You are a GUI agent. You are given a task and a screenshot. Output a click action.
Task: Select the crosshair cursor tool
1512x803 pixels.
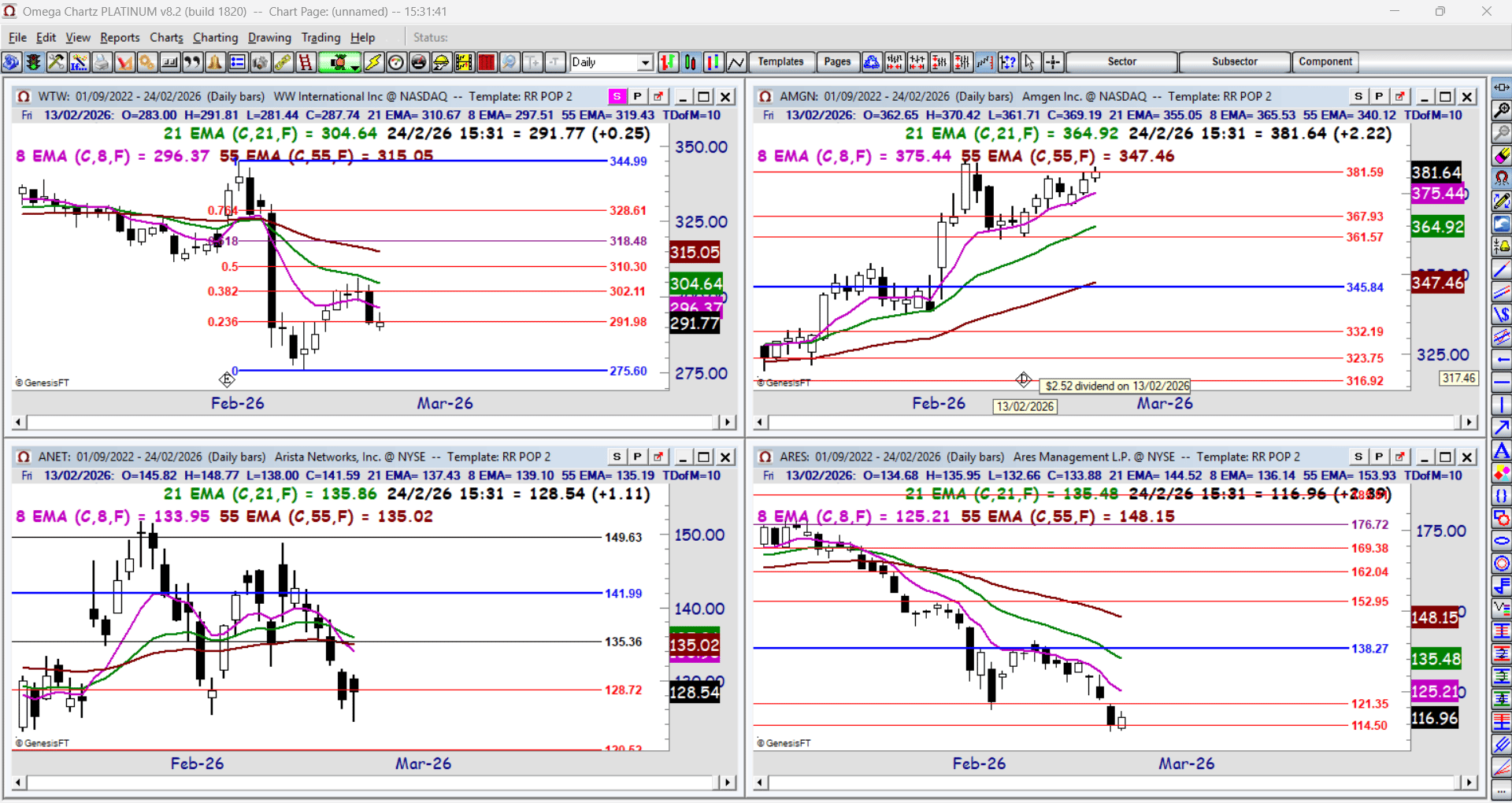click(x=1053, y=62)
